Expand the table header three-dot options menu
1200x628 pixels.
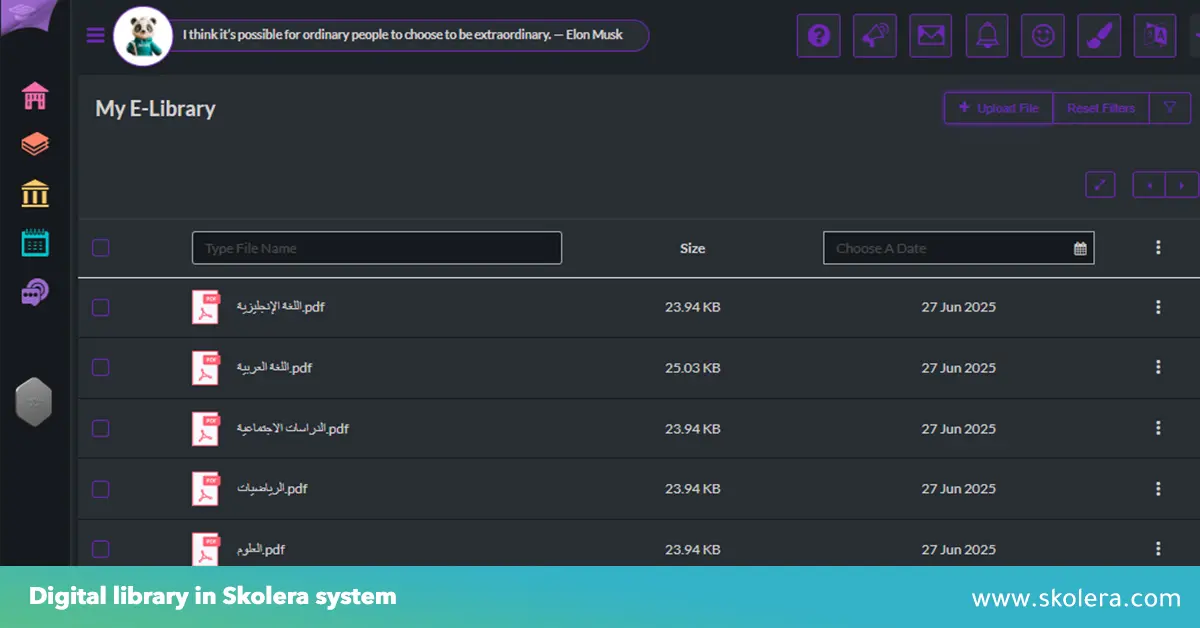(1158, 247)
